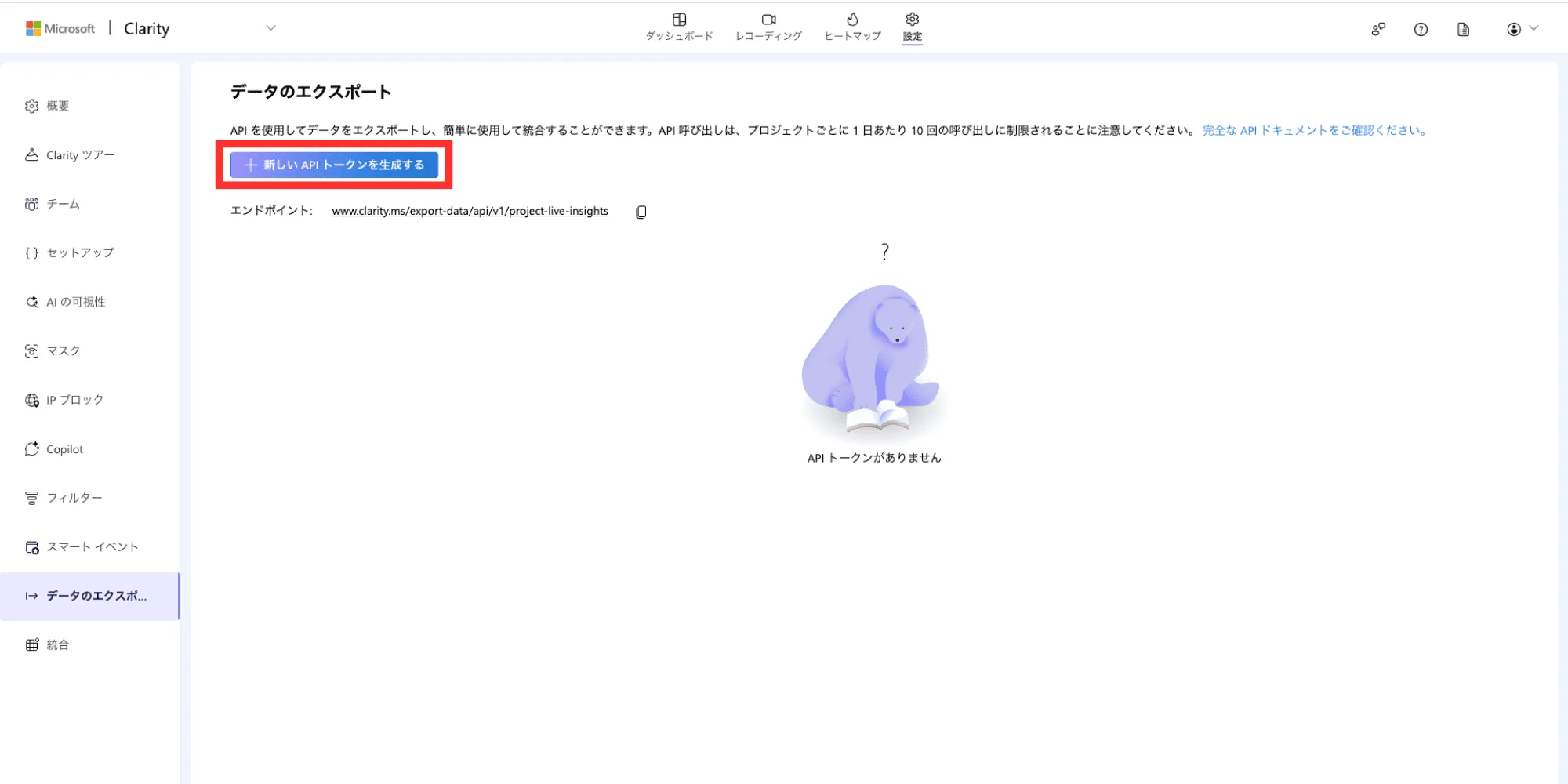This screenshot has width=1568, height=784.
Task: Open the help question mark icon
Action: coord(1421,29)
